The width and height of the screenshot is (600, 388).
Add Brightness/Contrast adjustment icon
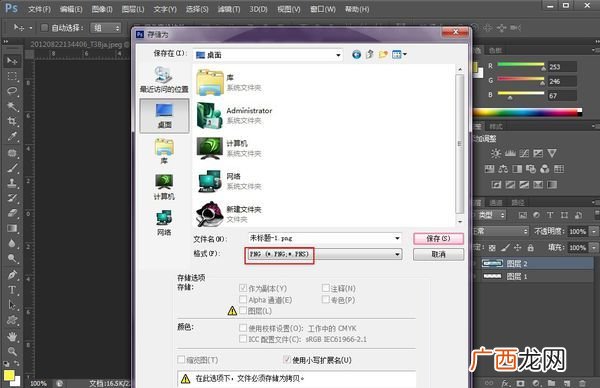coord(496,153)
